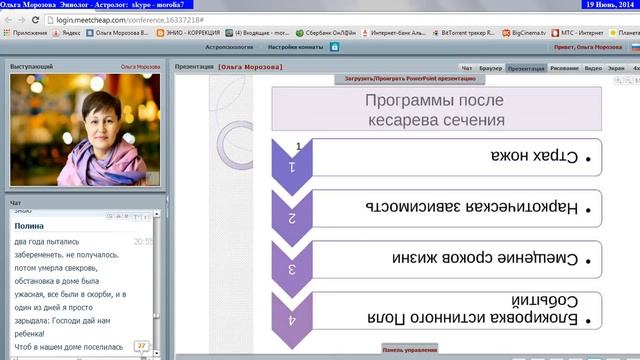This screenshot has height=360, width=640.
Task: Click the Блокировка истинного Поля Событий item
Action: point(456,310)
